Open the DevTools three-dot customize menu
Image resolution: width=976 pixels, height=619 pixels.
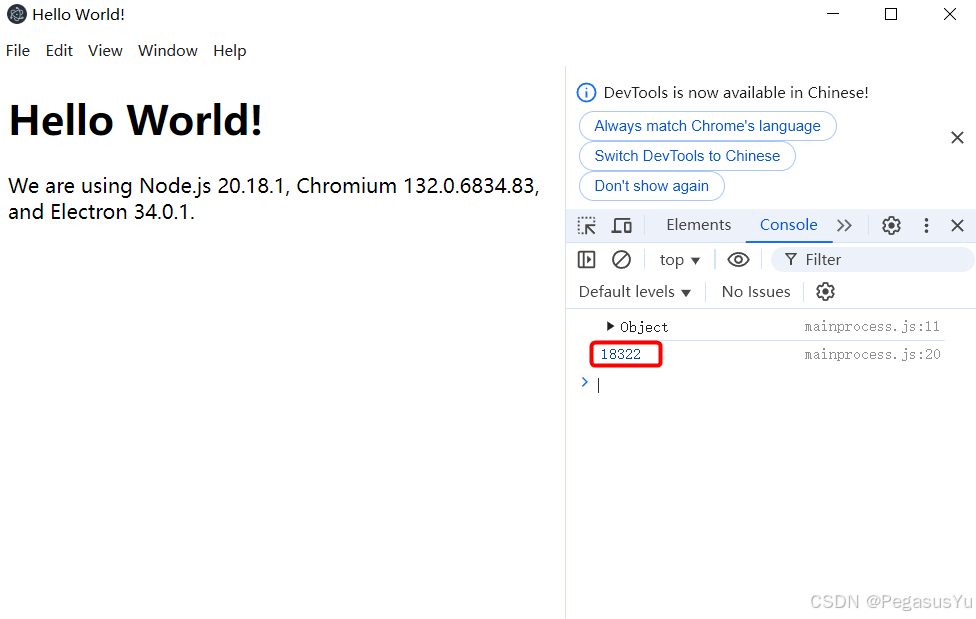[926, 225]
